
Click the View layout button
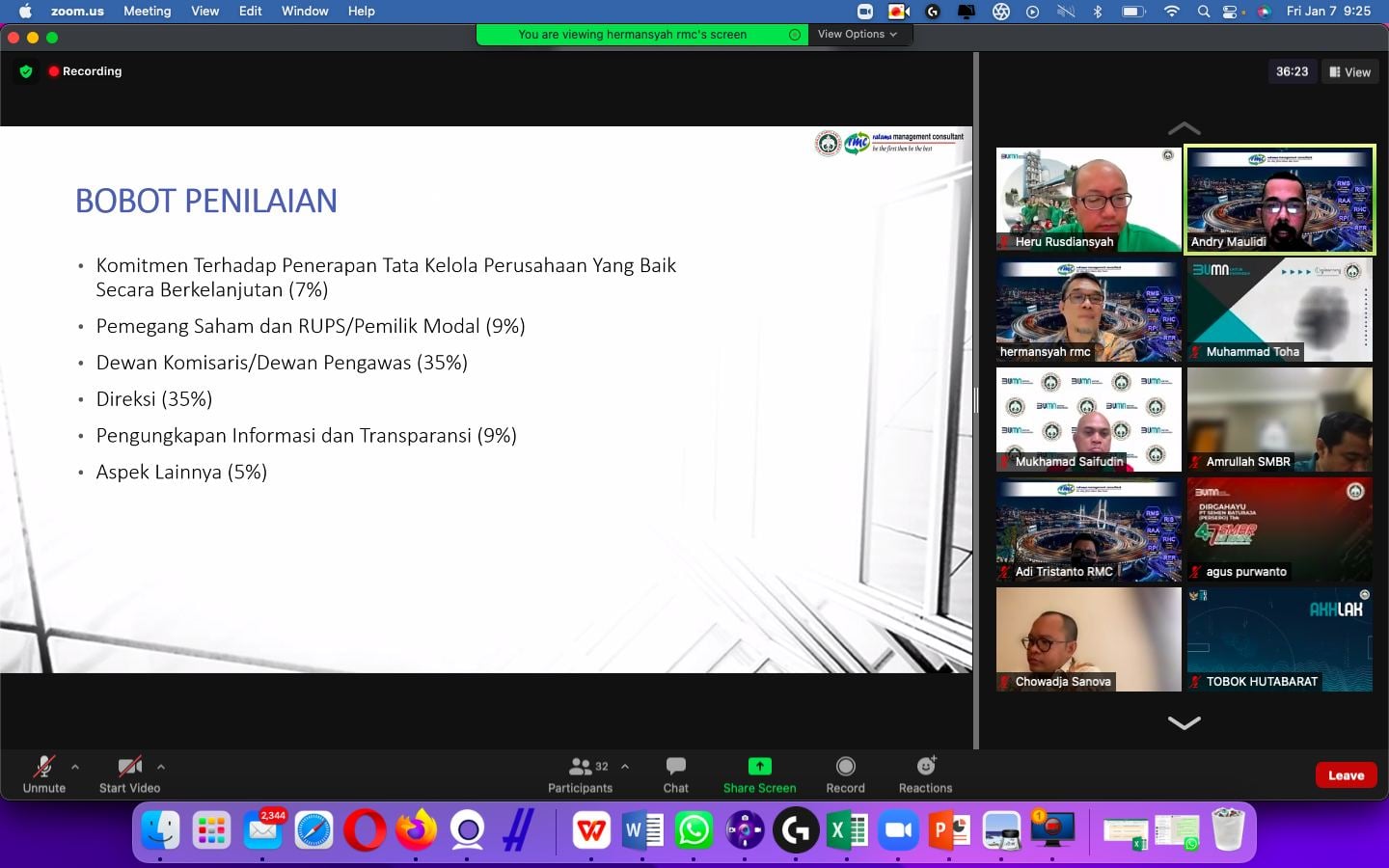pyautogui.click(x=1349, y=72)
